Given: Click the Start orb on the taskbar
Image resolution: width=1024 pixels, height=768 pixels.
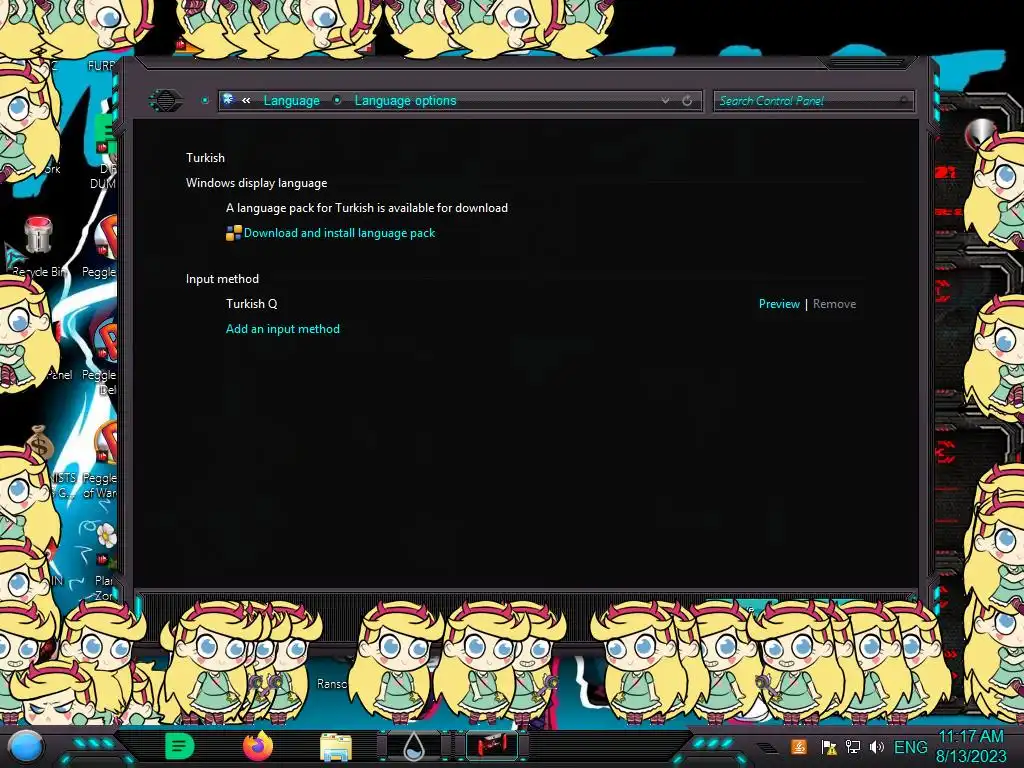Looking at the screenshot, I should pos(25,748).
